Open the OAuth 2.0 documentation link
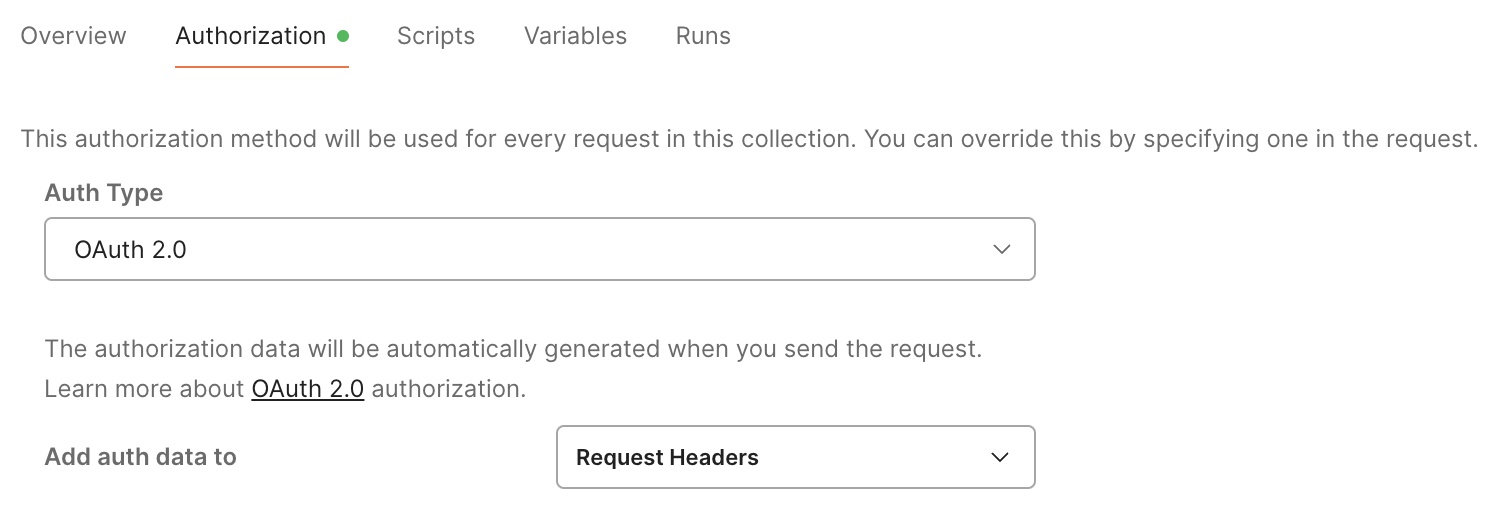Viewport: 1510px width, 510px height. [308, 389]
